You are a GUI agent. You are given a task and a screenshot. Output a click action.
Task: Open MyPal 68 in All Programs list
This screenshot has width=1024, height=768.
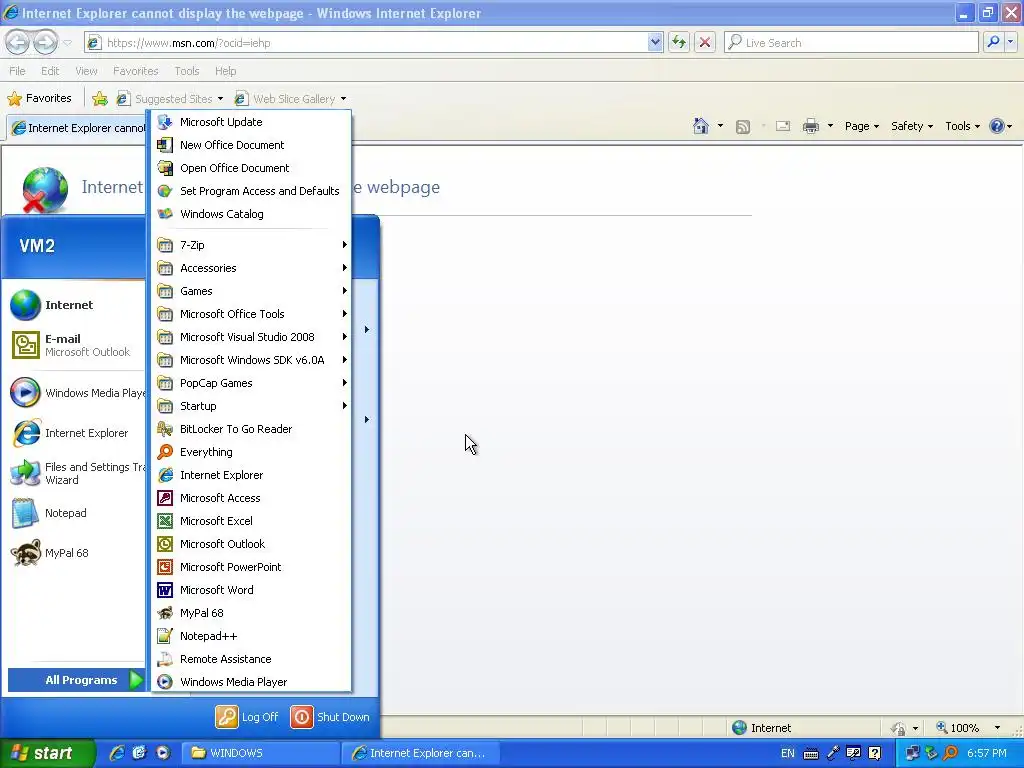(x=251, y=613)
